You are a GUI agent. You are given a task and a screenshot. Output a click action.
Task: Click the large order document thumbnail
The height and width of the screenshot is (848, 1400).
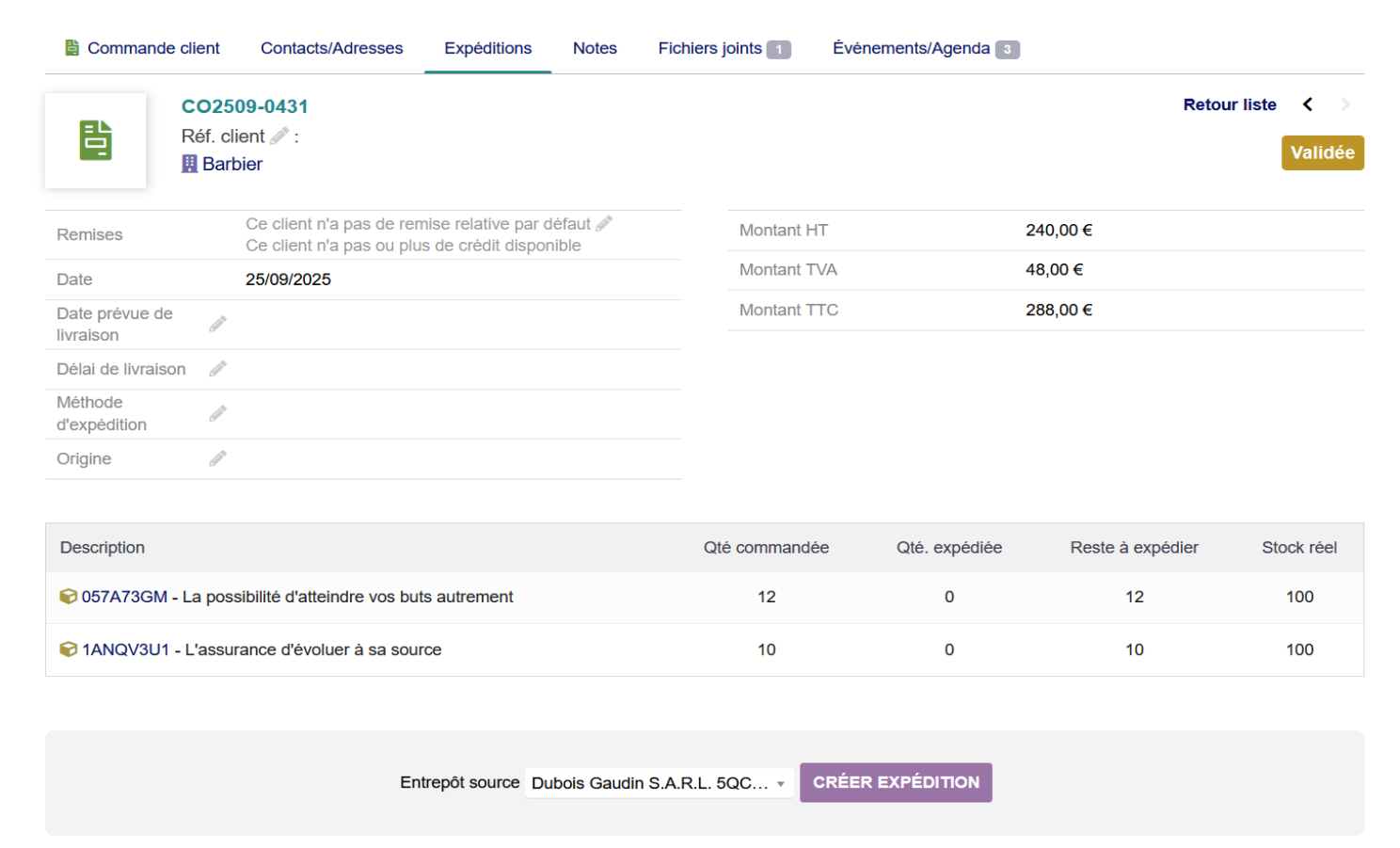click(x=96, y=140)
